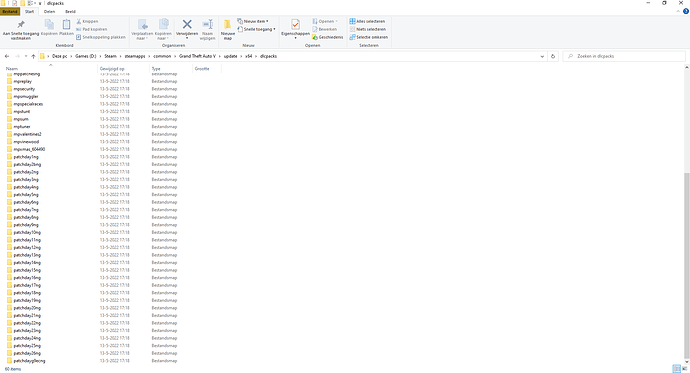
Task: Expand the address bar history dropdown
Action: [x=542, y=56]
